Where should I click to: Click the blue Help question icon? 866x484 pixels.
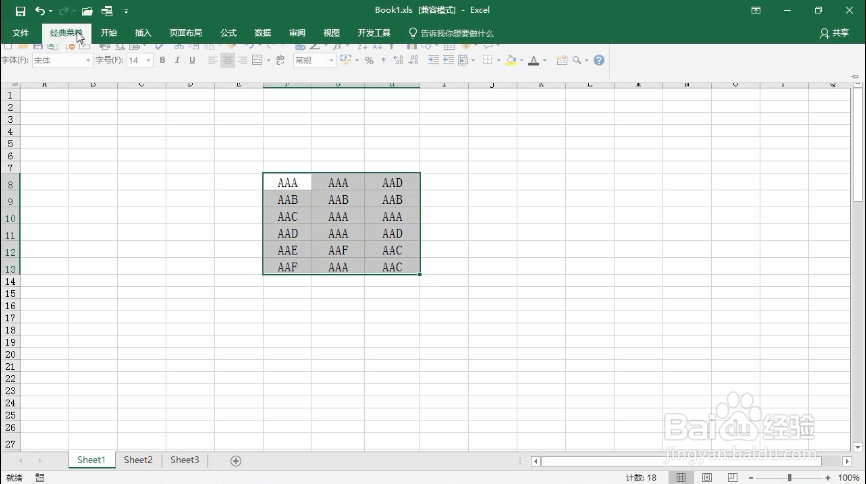pyautogui.click(x=599, y=60)
